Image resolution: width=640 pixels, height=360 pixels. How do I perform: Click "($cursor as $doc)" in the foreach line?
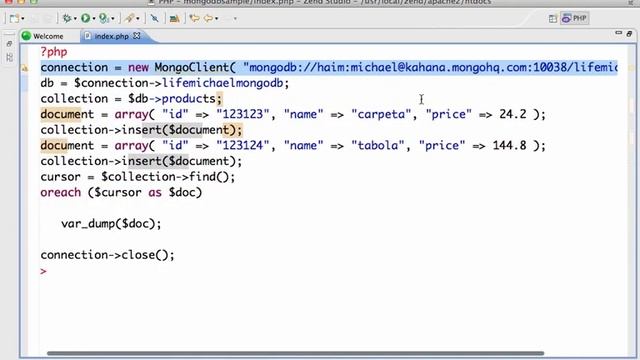[x=145, y=192]
